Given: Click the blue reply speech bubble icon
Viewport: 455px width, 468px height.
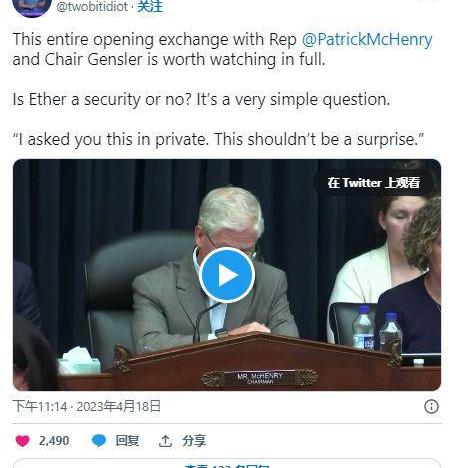Looking at the screenshot, I should click(99, 441).
